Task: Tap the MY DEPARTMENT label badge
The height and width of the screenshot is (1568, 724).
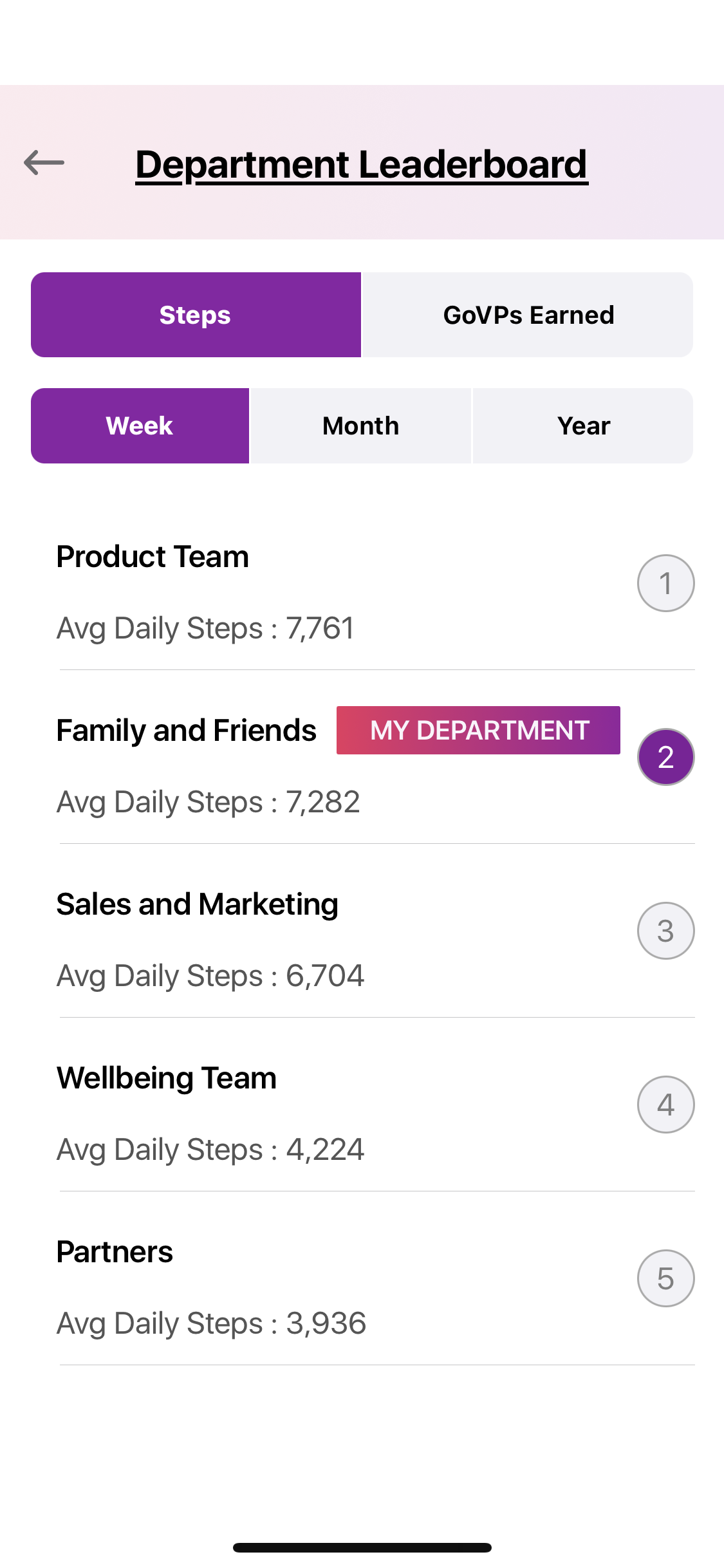Action: tap(478, 731)
